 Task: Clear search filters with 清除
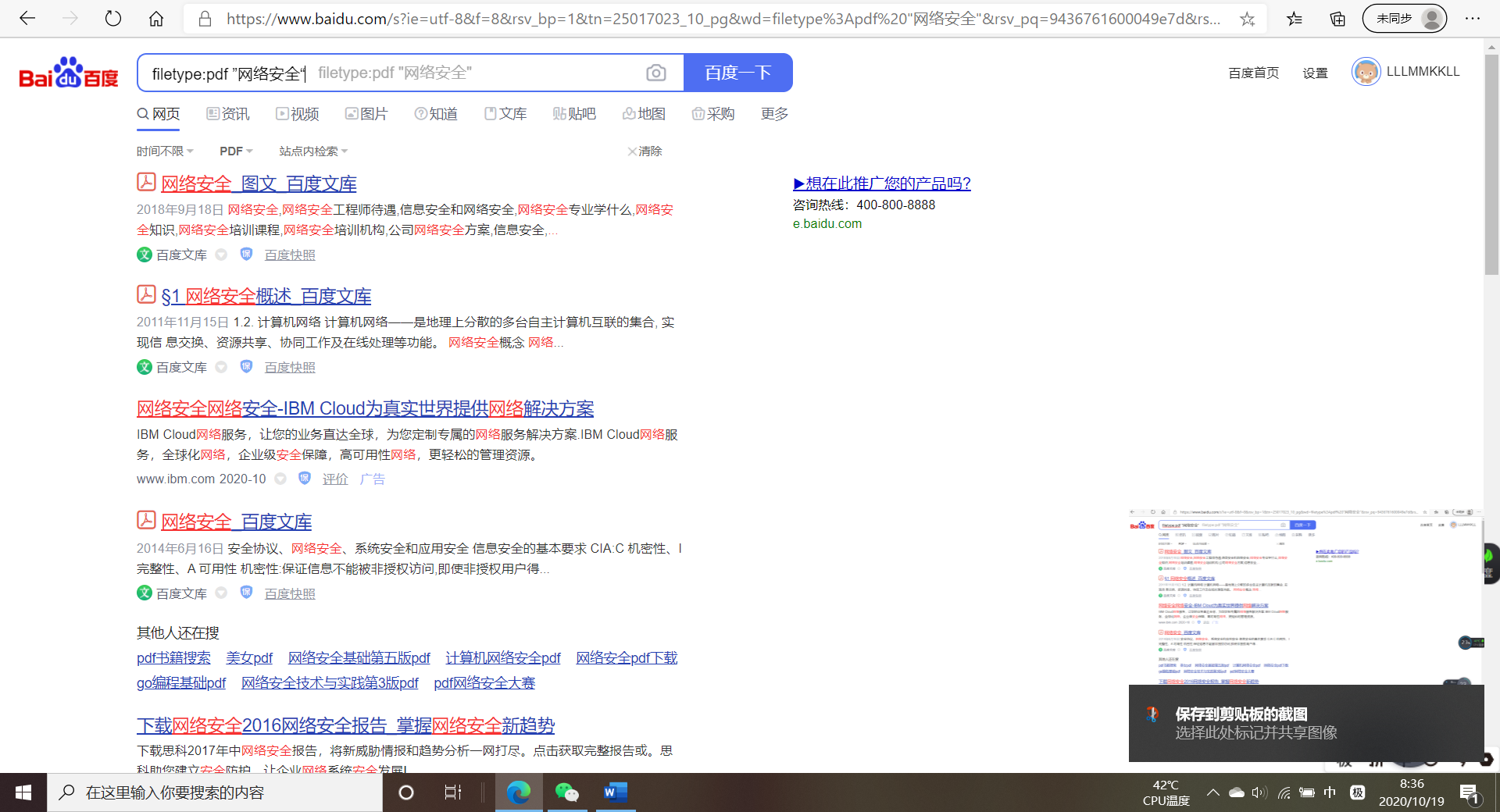645,151
